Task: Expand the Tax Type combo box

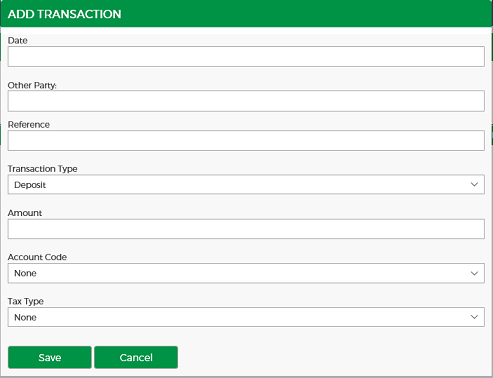Action: coord(246,317)
